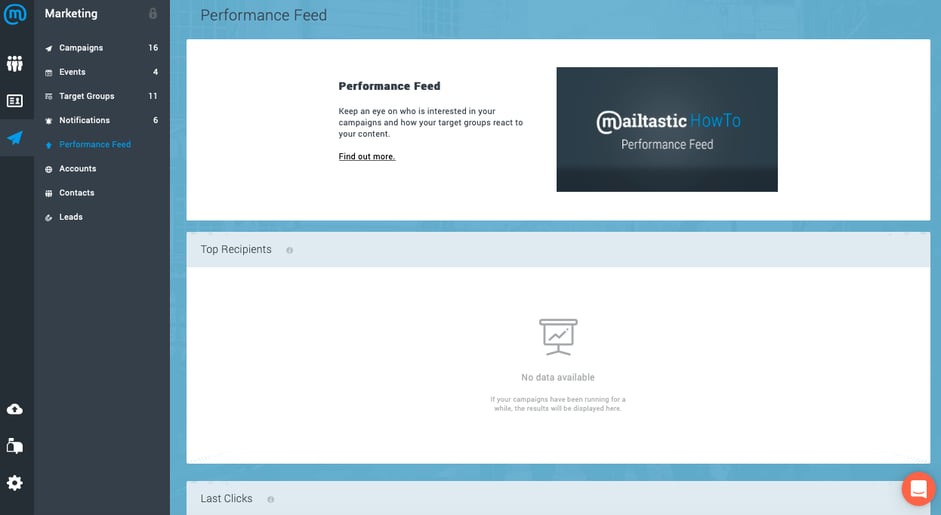The image size is (941, 515).
Task: Go to Events menu item
Action: pyautogui.click(x=72, y=72)
